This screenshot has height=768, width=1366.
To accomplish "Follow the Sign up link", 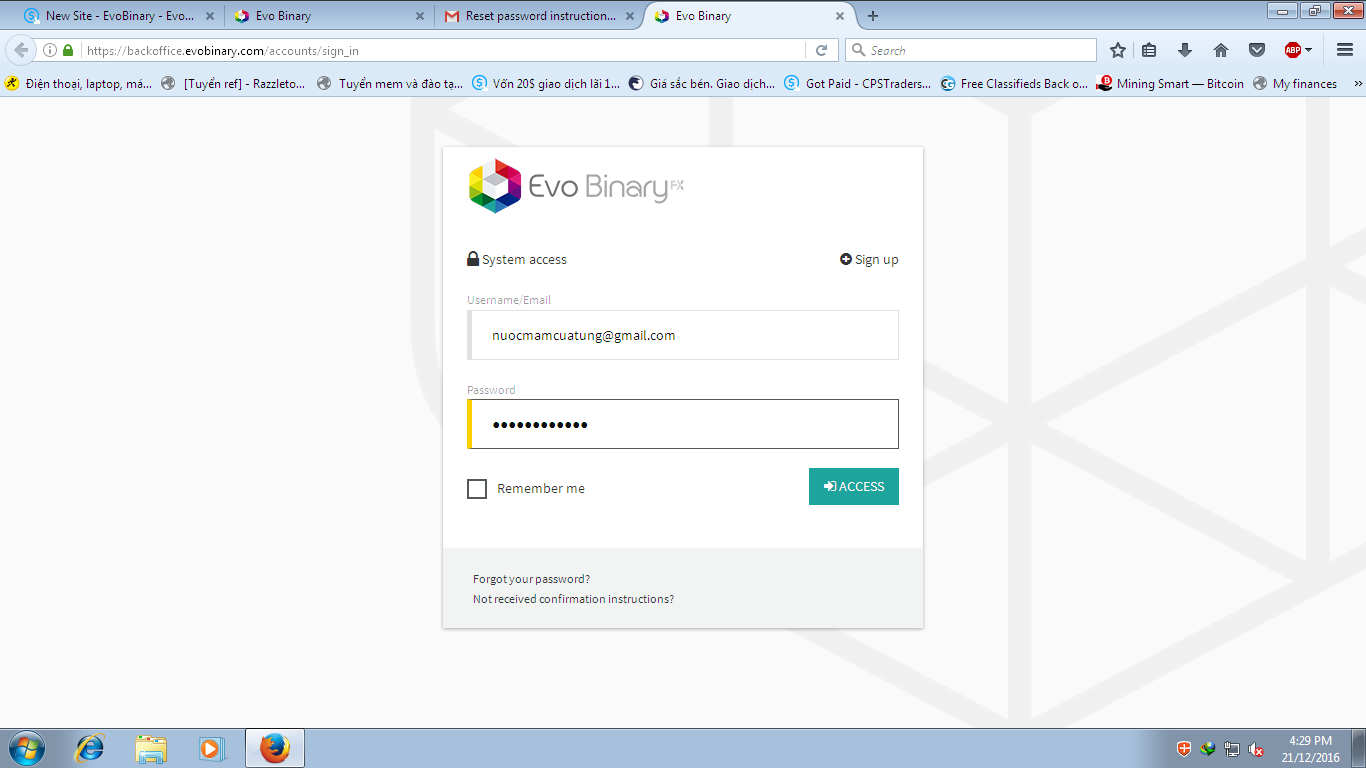I will click(869, 260).
